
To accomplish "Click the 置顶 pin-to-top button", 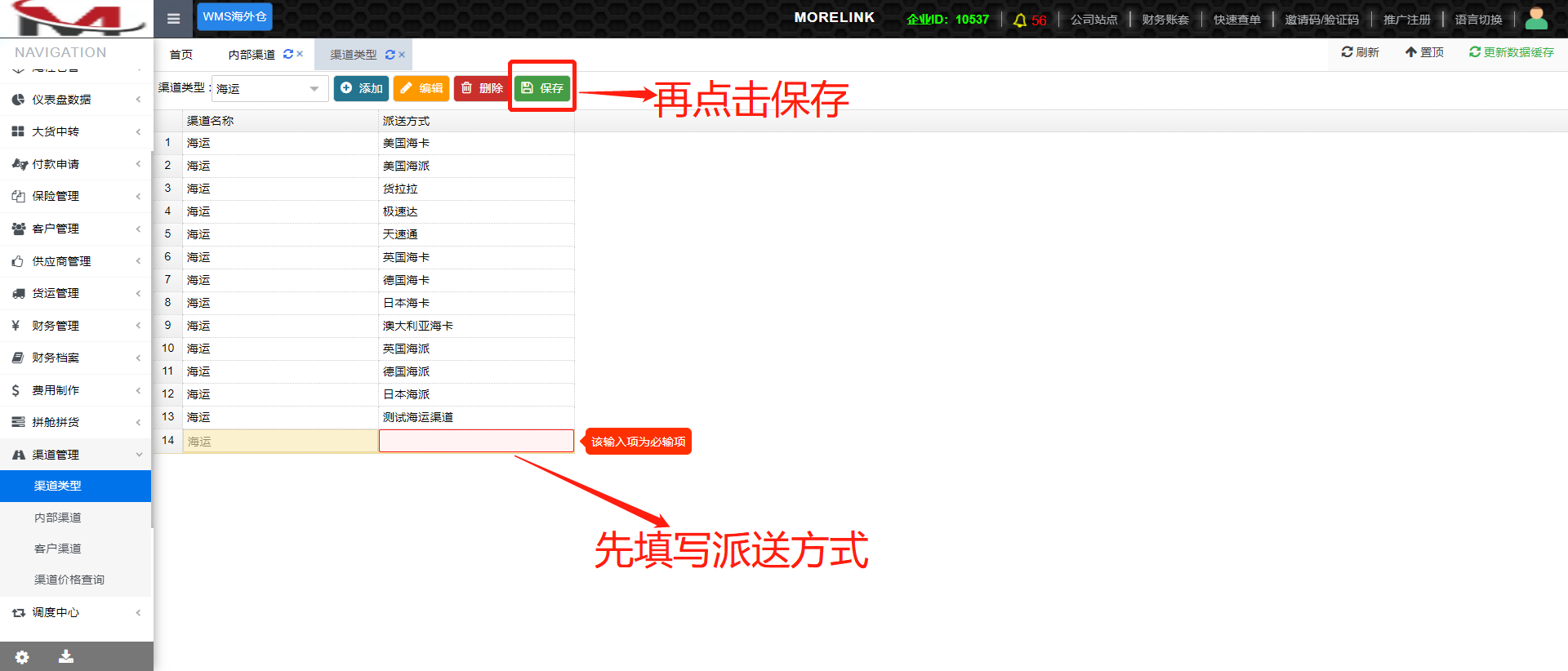I will (1423, 52).
